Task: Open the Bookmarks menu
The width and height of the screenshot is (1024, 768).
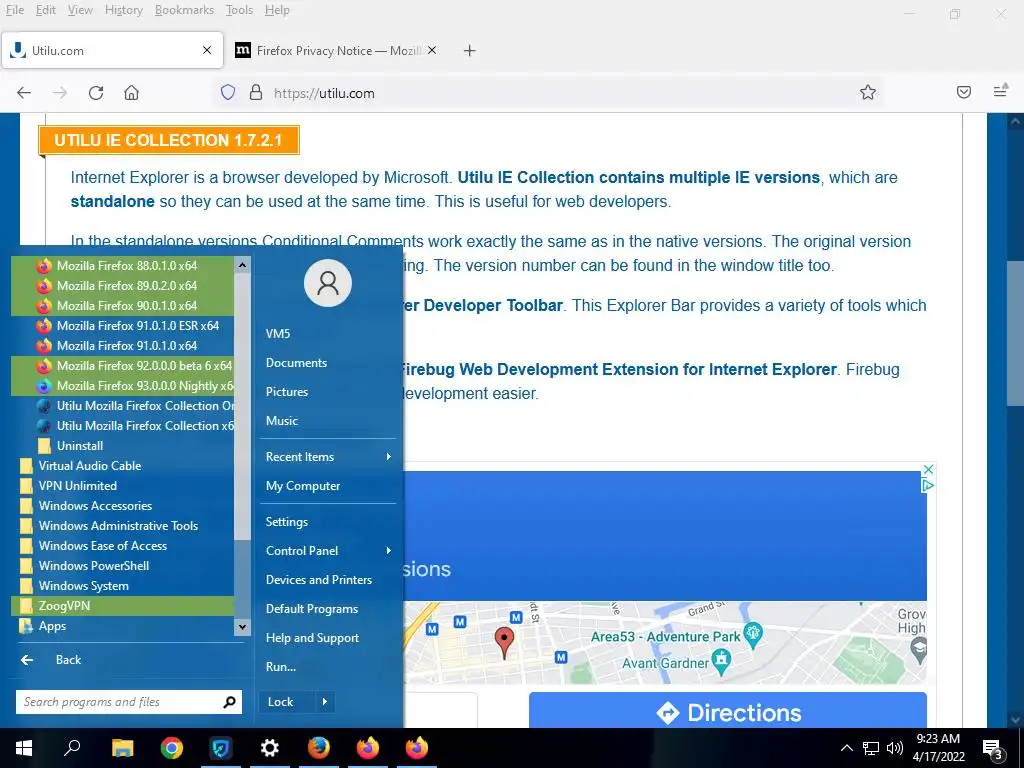Action: tap(184, 10)
